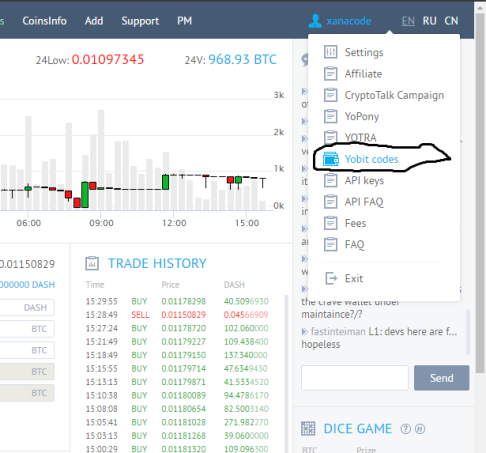Screen dimensions: 486x453
Task: Click the chat panel scrollbar
Action: (468, 332)
